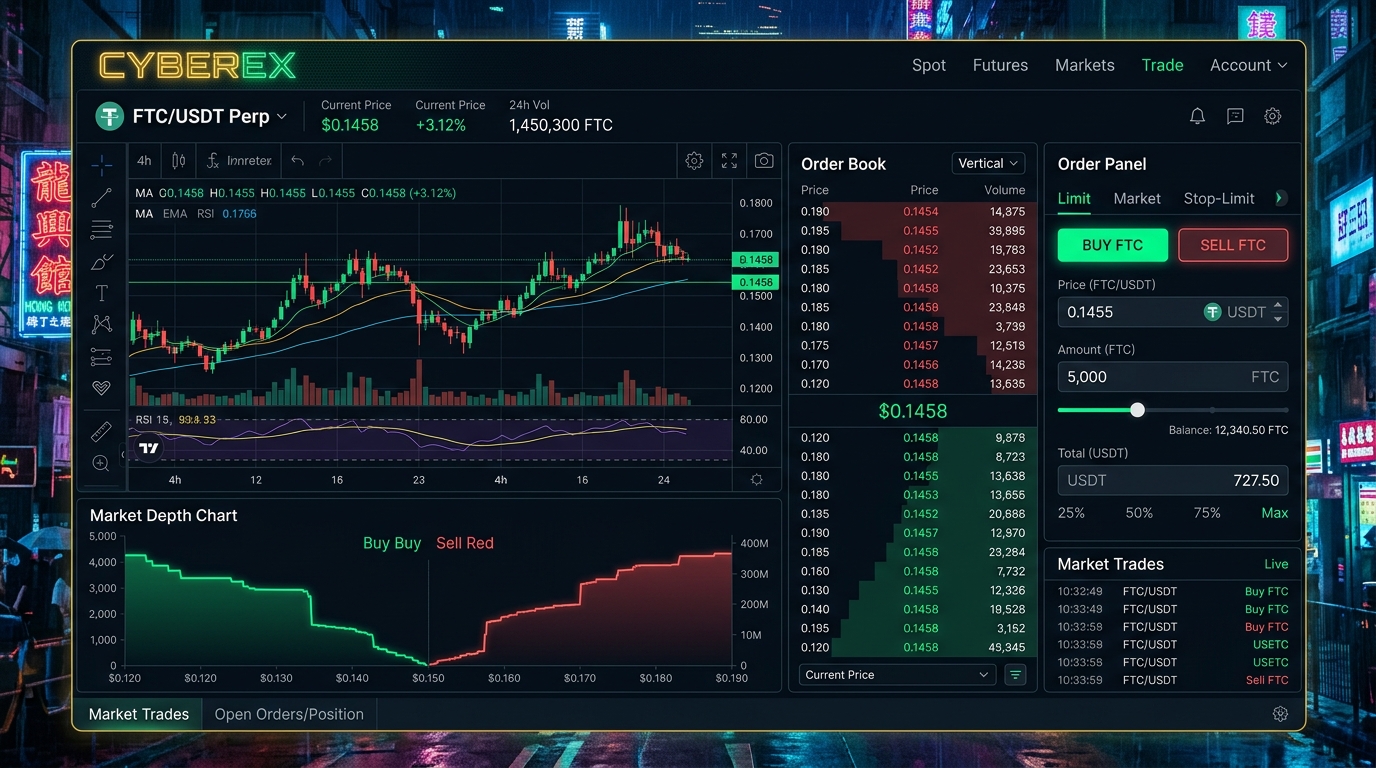Click the Price (FTC/USDT) input field
The height and width of the screenshot is (768, 1376).
click(1173, 312)
